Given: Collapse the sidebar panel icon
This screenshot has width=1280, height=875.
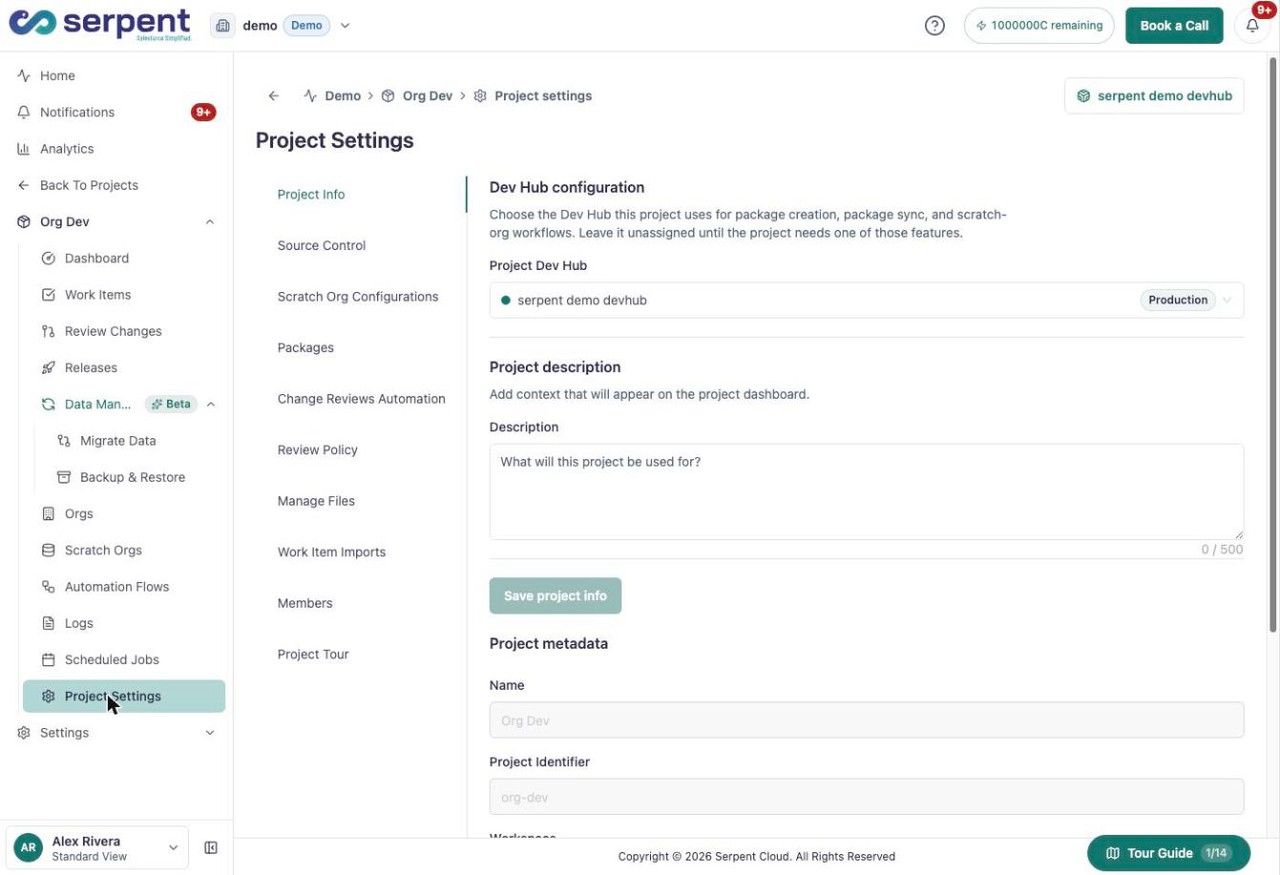Looking at the screenshot, I should 211,848.
